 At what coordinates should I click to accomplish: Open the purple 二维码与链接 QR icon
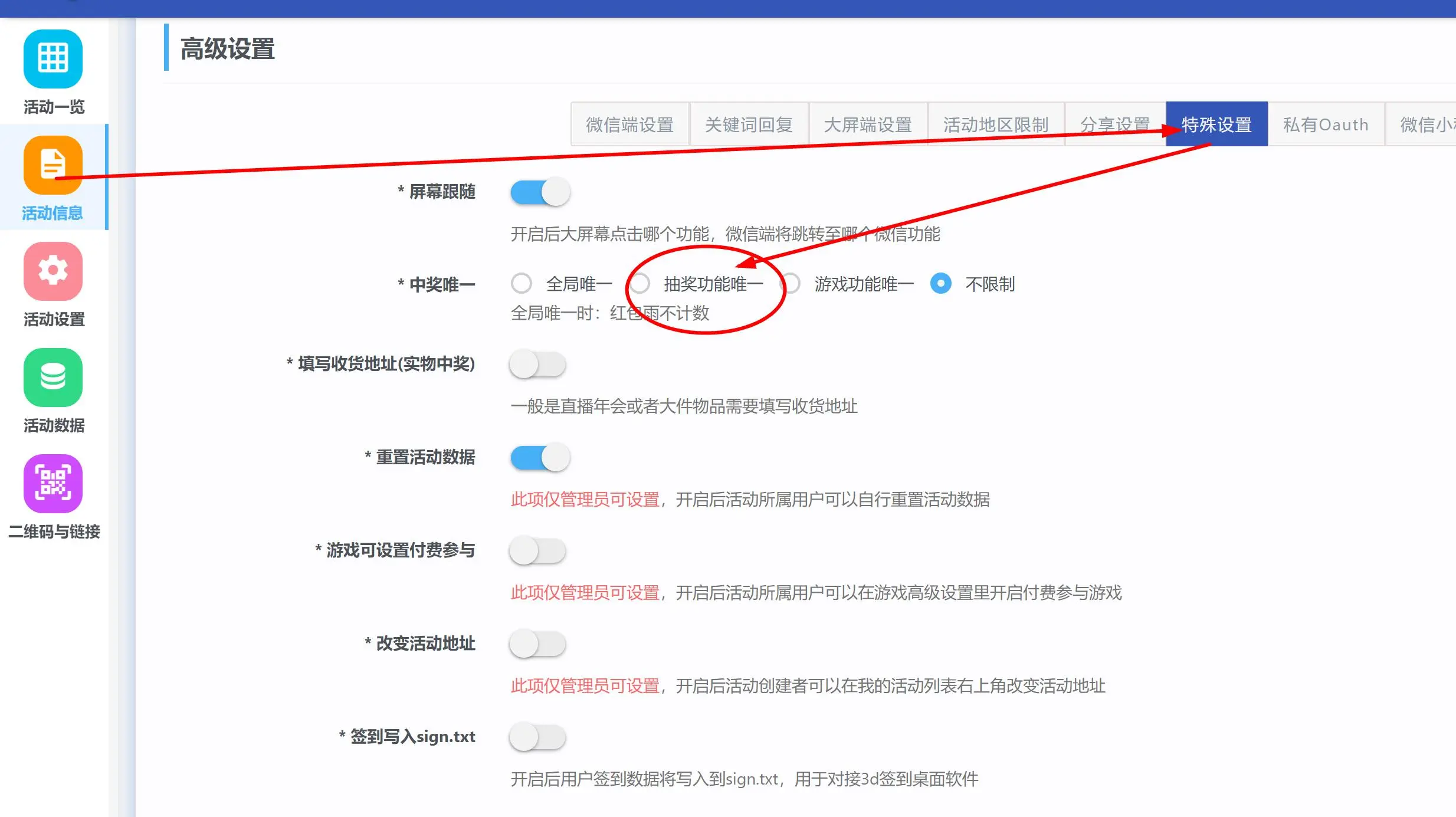click(x=53, y=484)
